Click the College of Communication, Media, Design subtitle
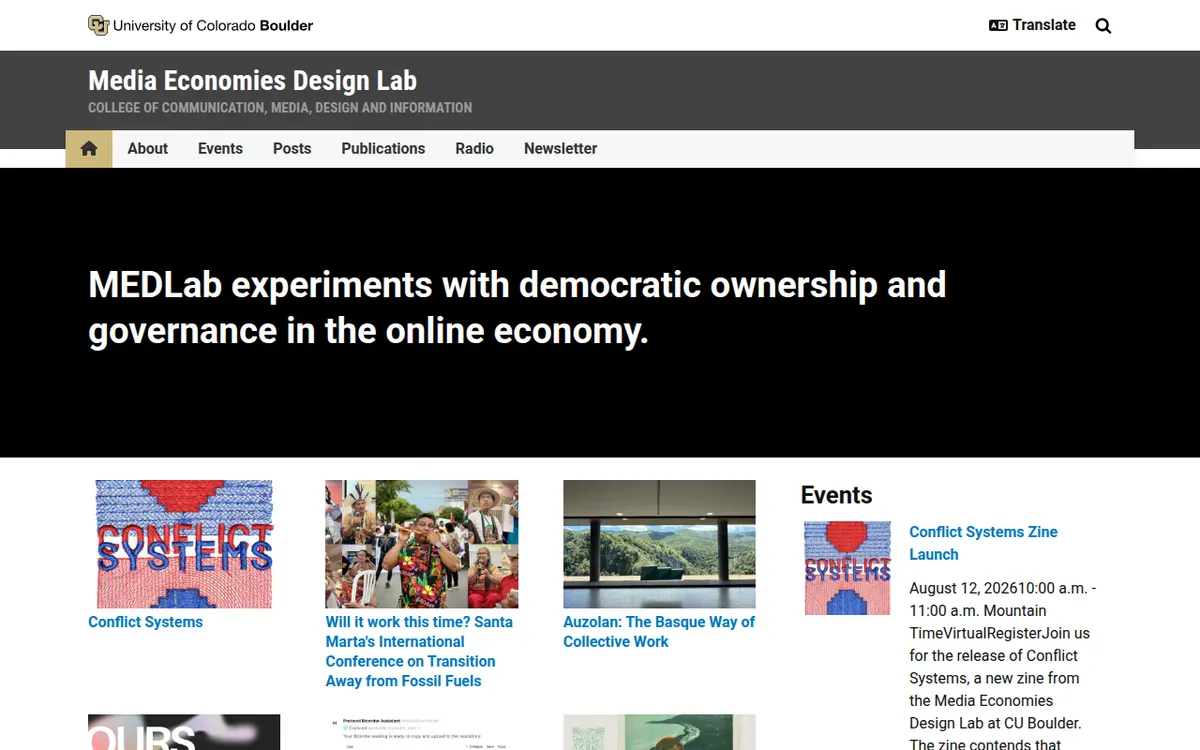 (x=280, y=108)
